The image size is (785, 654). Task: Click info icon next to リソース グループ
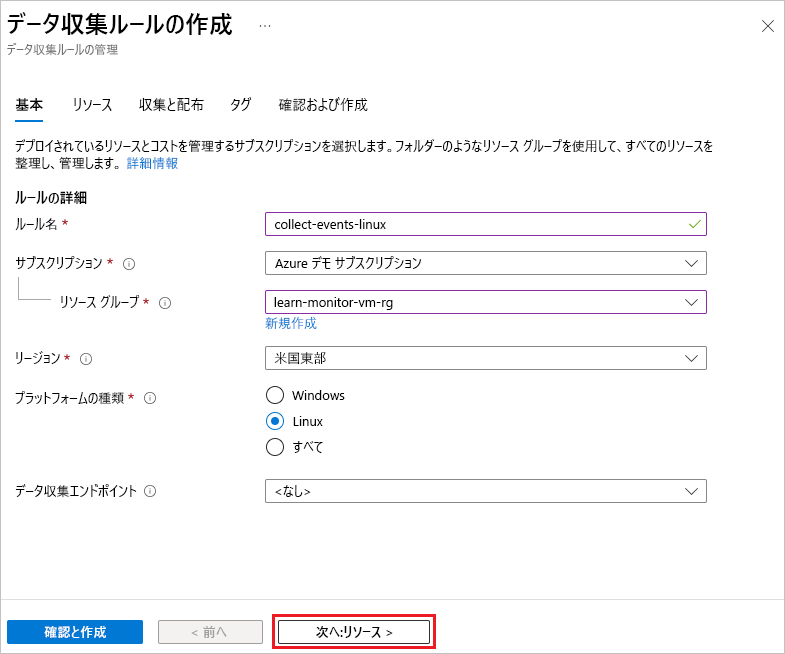coord(165,303)
